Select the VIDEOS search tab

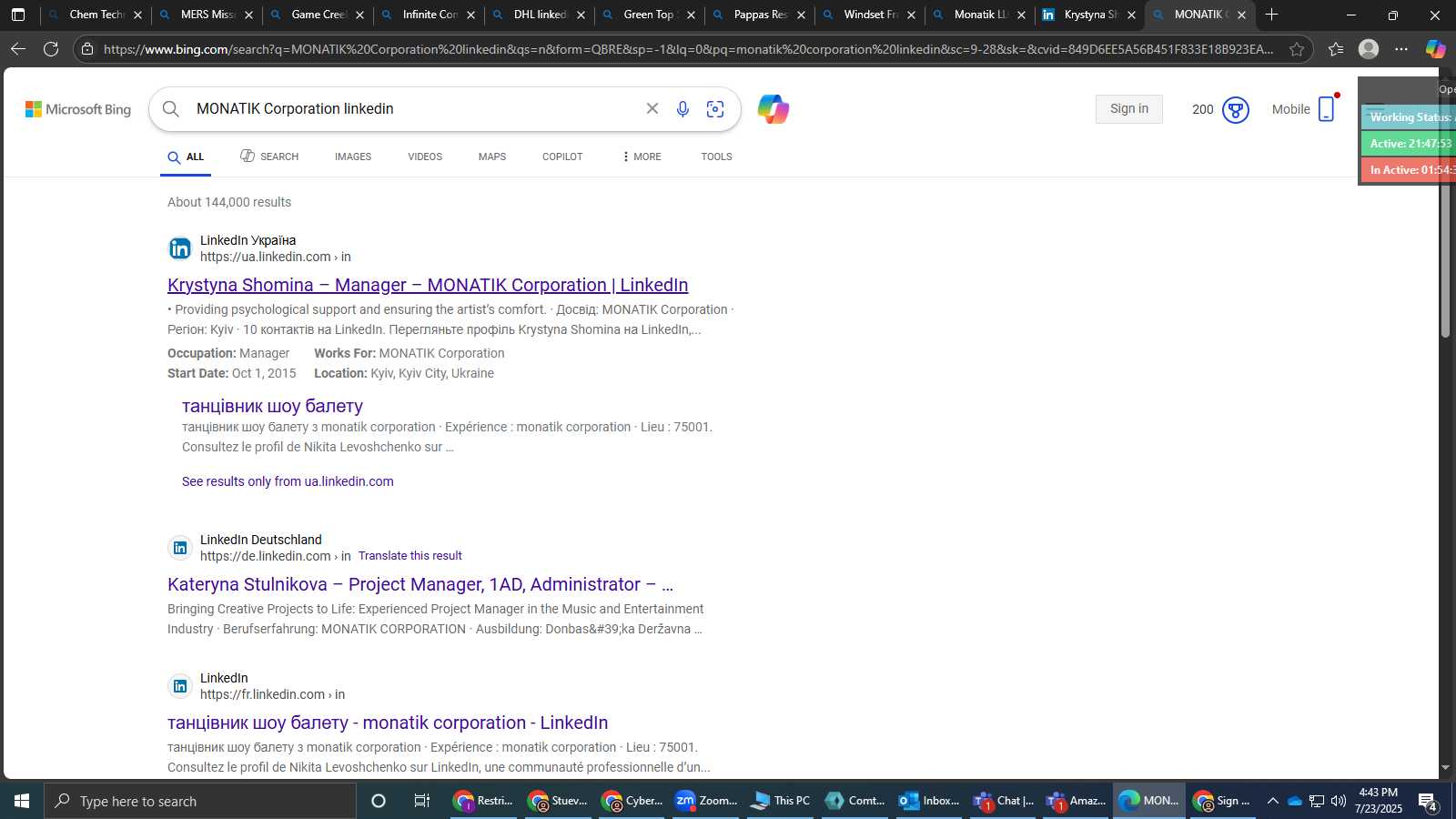pos(425,157)
